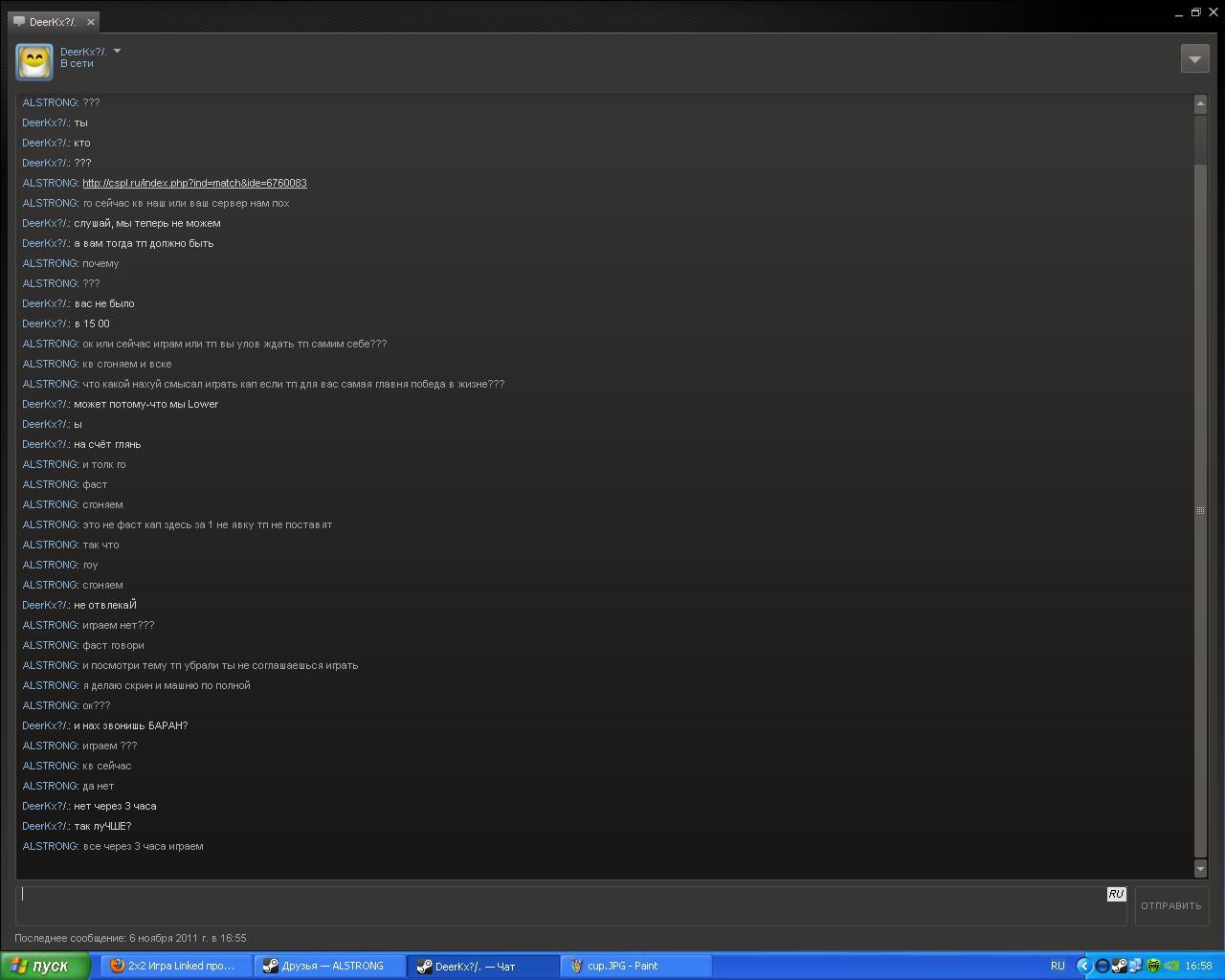Click message 'все через 3 часа играем'
This screenshot has height=980, width=1225.
click(x=143, y=846)
